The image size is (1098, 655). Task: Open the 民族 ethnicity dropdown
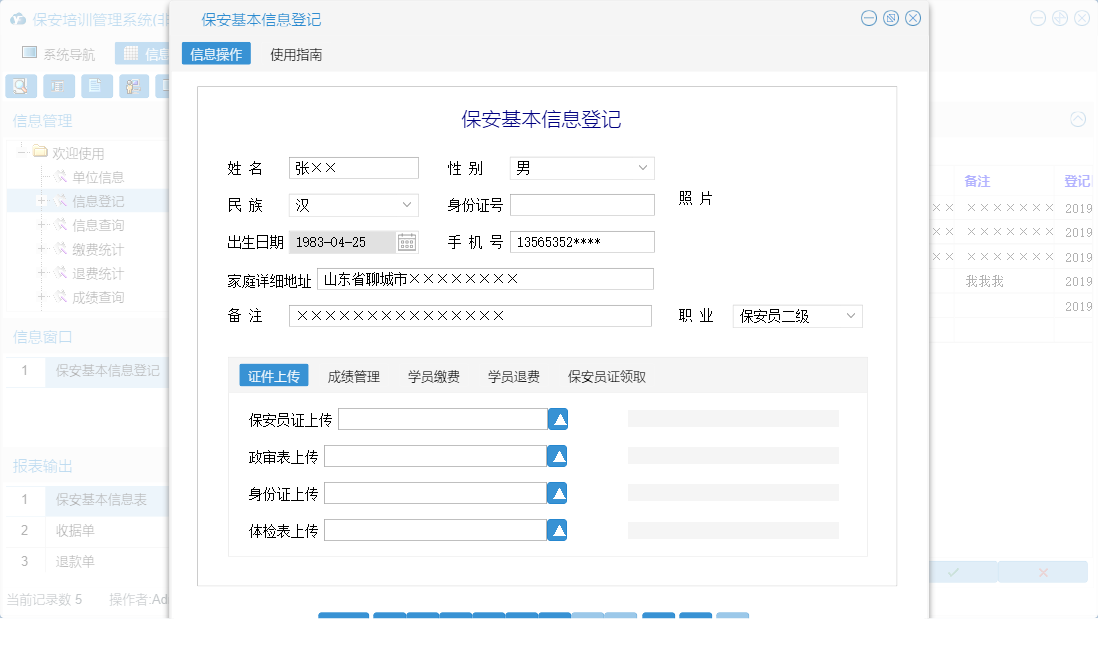pos(409,204)
